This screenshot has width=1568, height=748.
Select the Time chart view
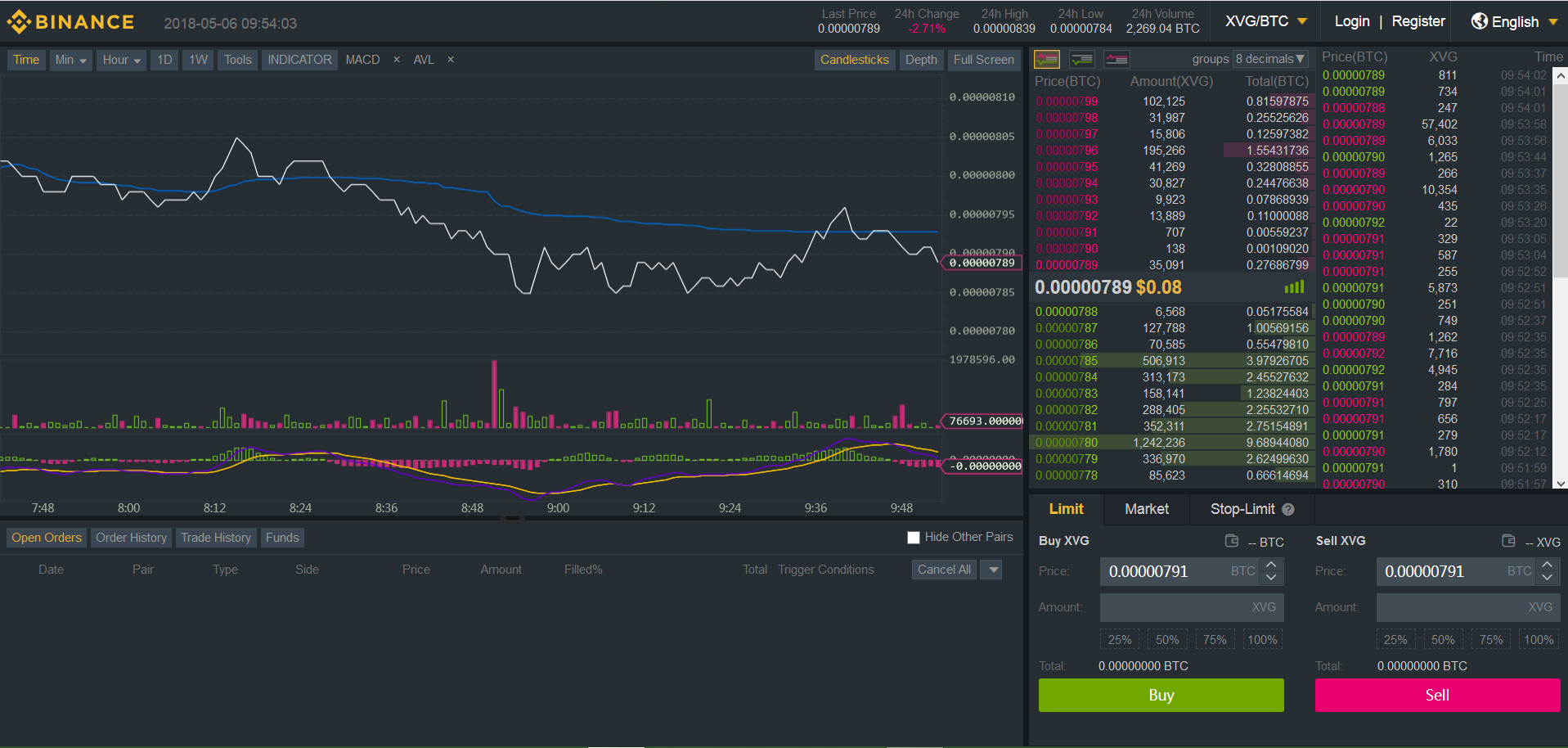pos(26,60)
